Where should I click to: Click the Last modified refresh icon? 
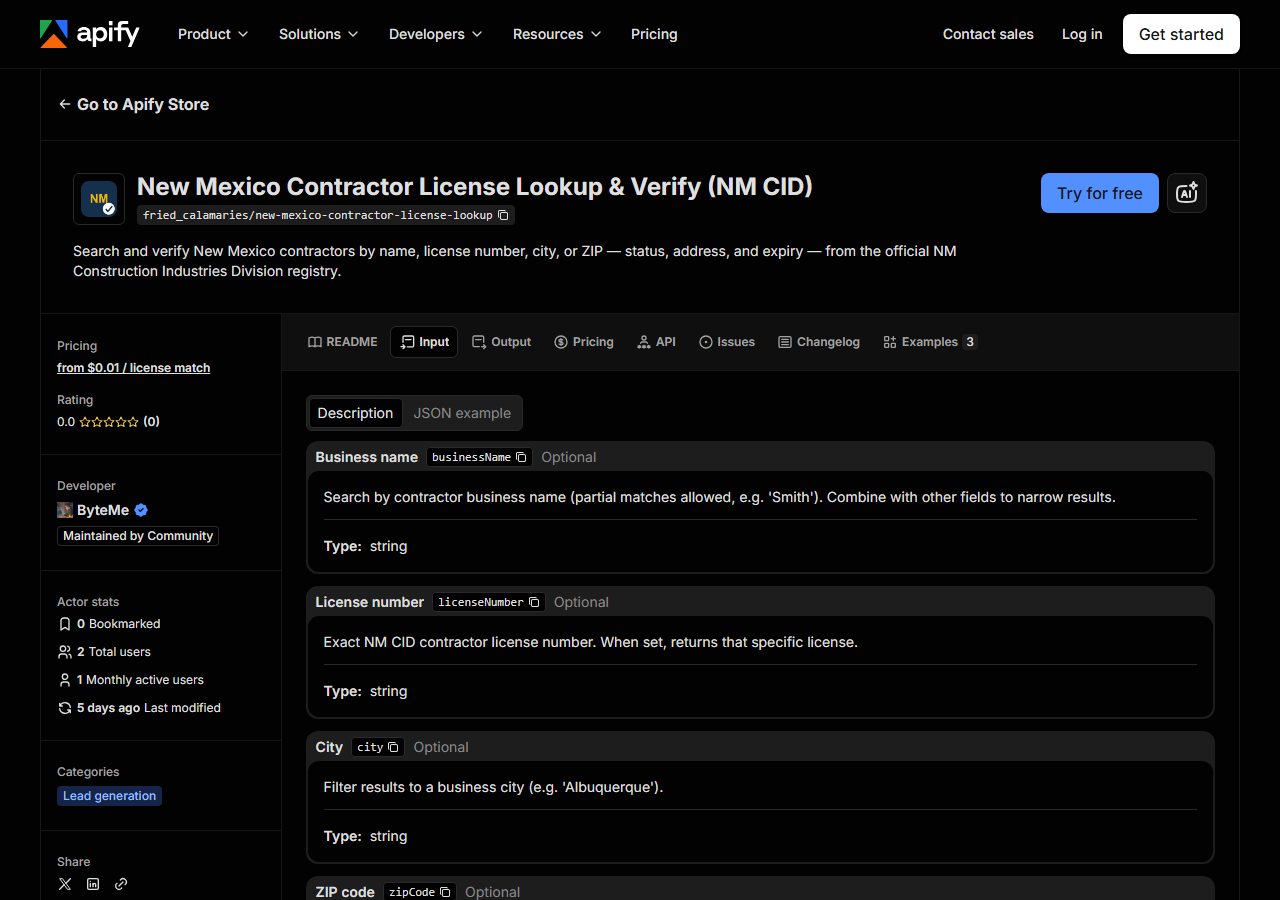click(65, 708)
